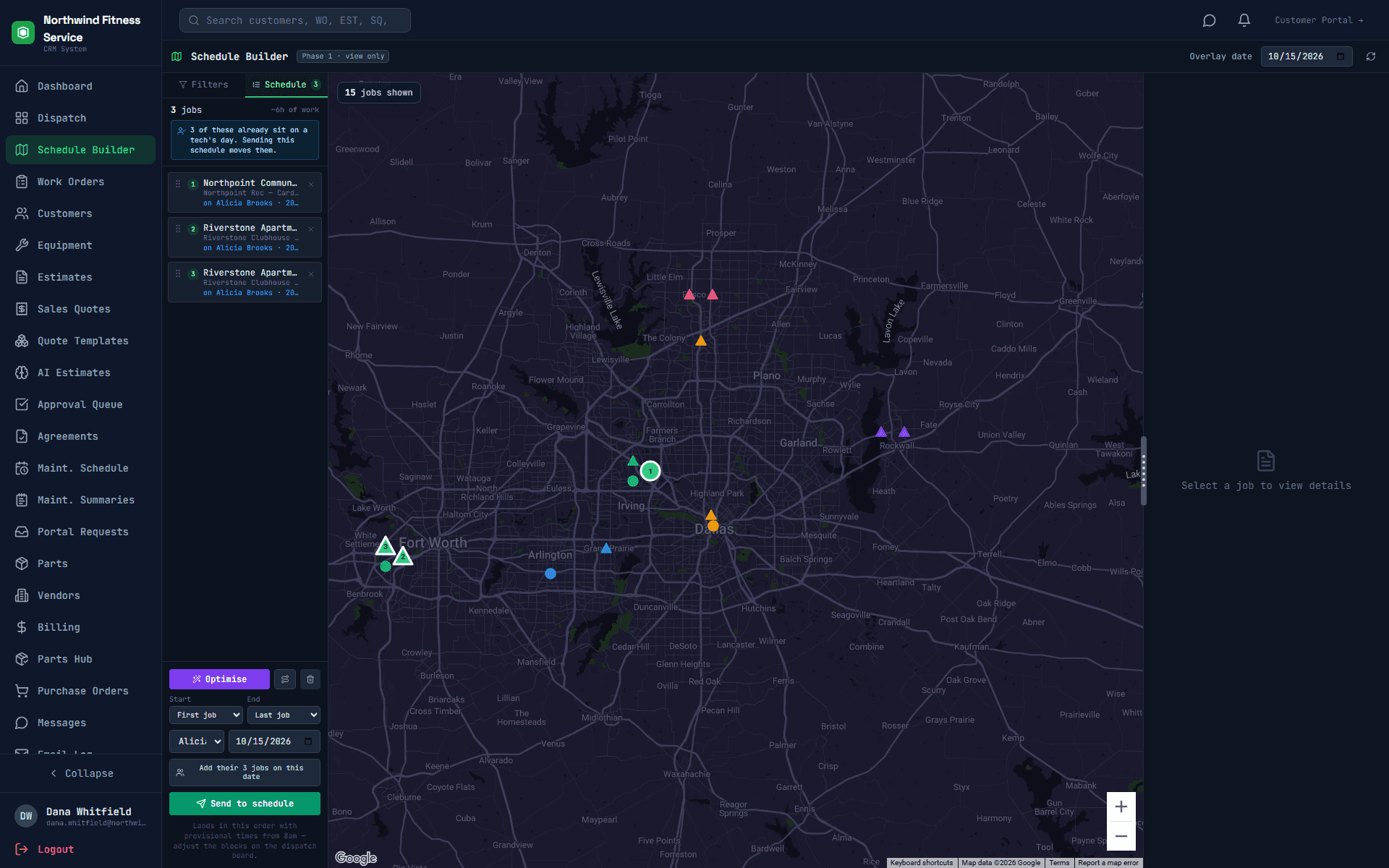
Task: Zoom out on the map
Action: (x=1121, y=836)
